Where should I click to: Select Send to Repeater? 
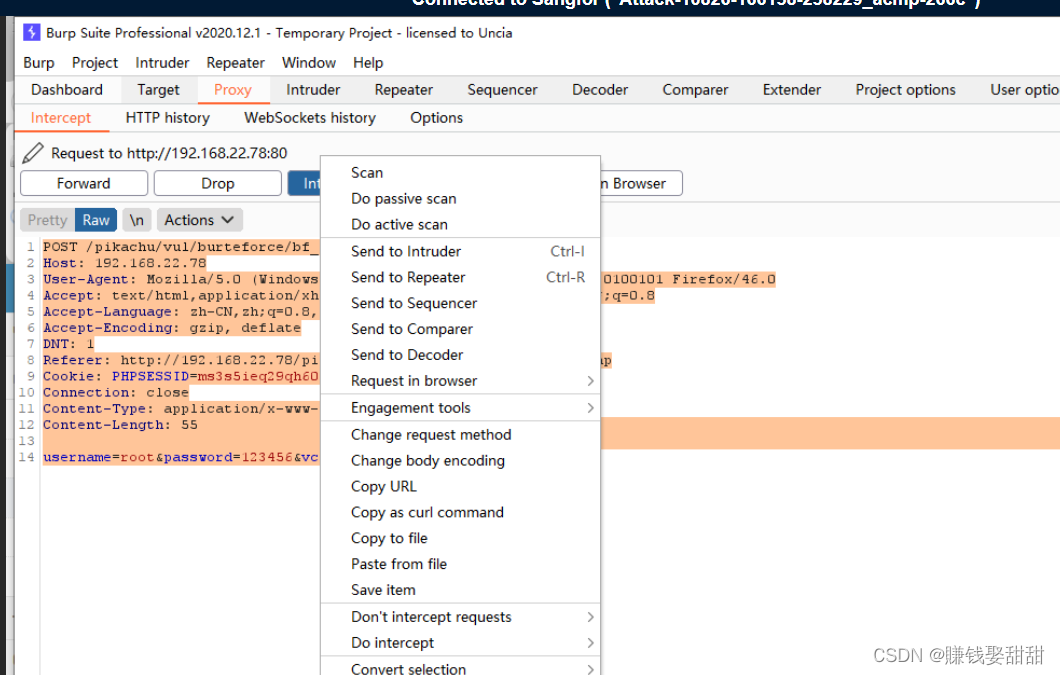pyautogui.click(x=460, y=277)
